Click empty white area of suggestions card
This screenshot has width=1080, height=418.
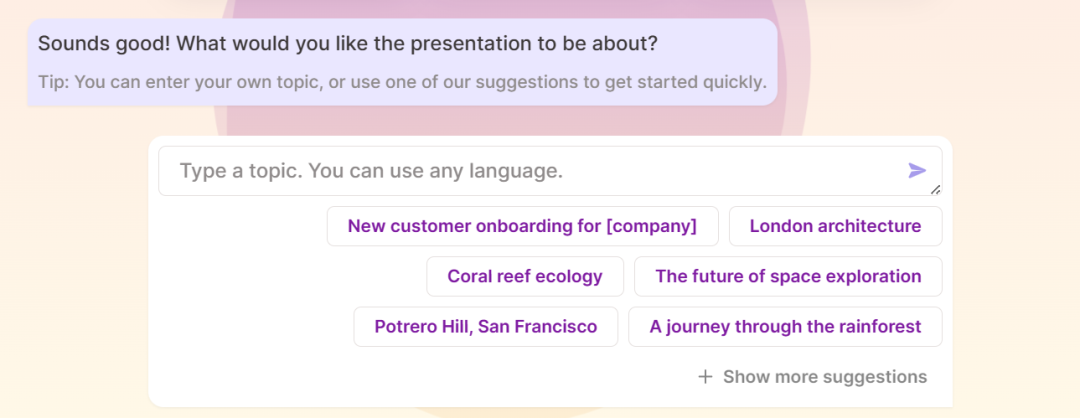(250, 300)
